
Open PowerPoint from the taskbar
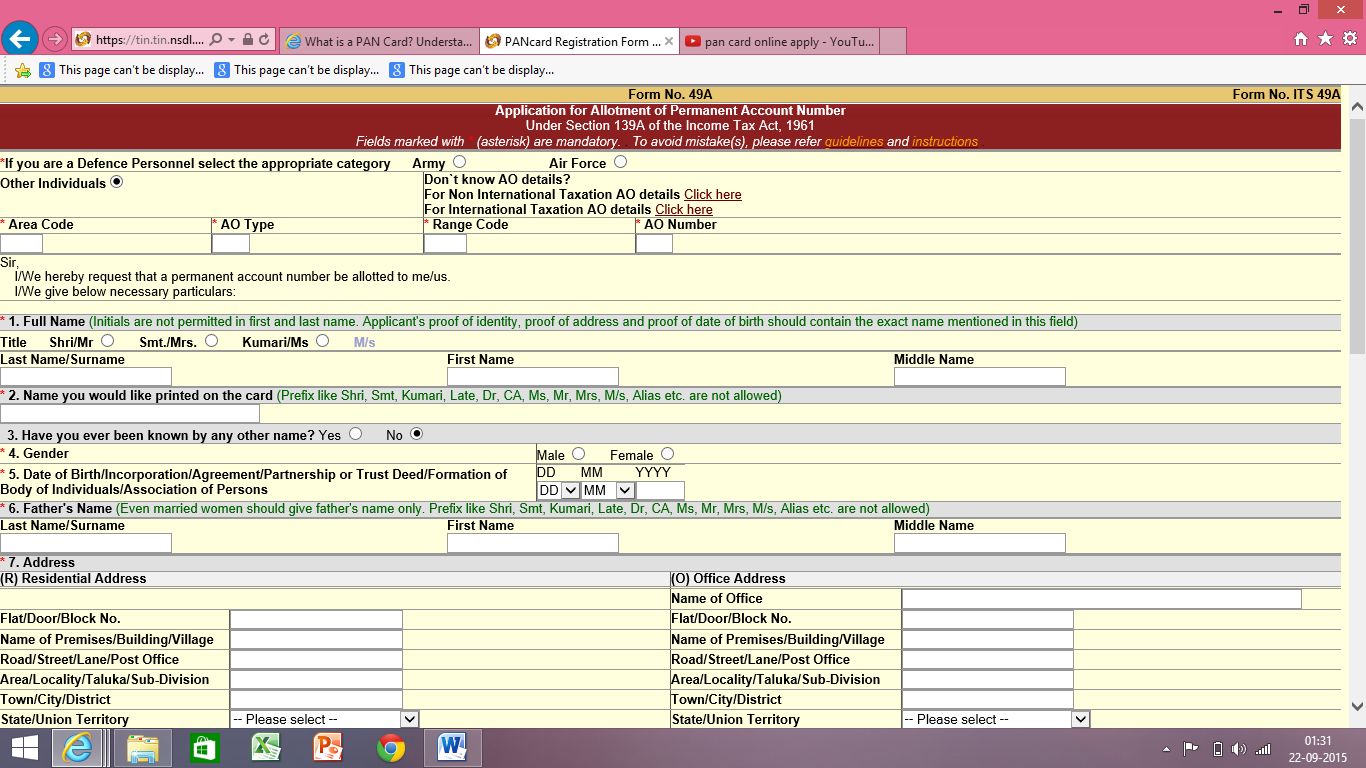[x=329, y=748]
